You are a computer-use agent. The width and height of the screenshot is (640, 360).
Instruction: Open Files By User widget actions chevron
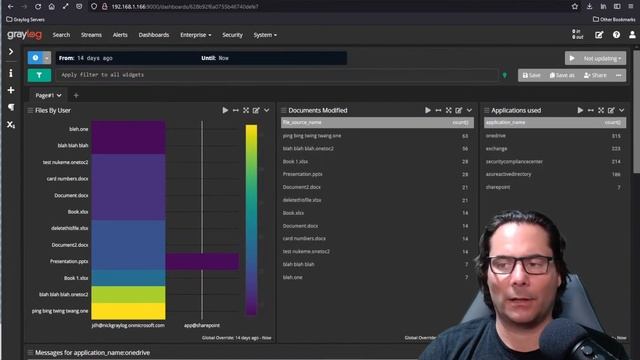267,110
